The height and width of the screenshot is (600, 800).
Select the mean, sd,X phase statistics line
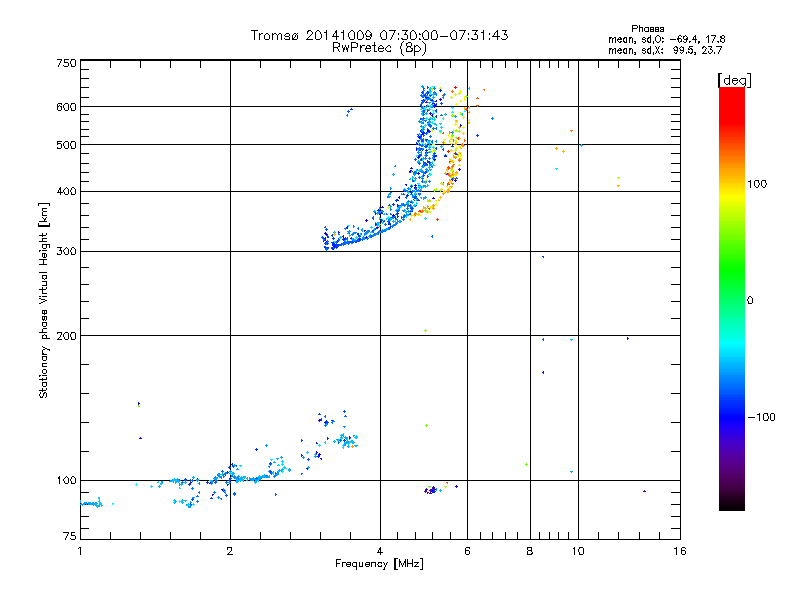pos(666,50)
